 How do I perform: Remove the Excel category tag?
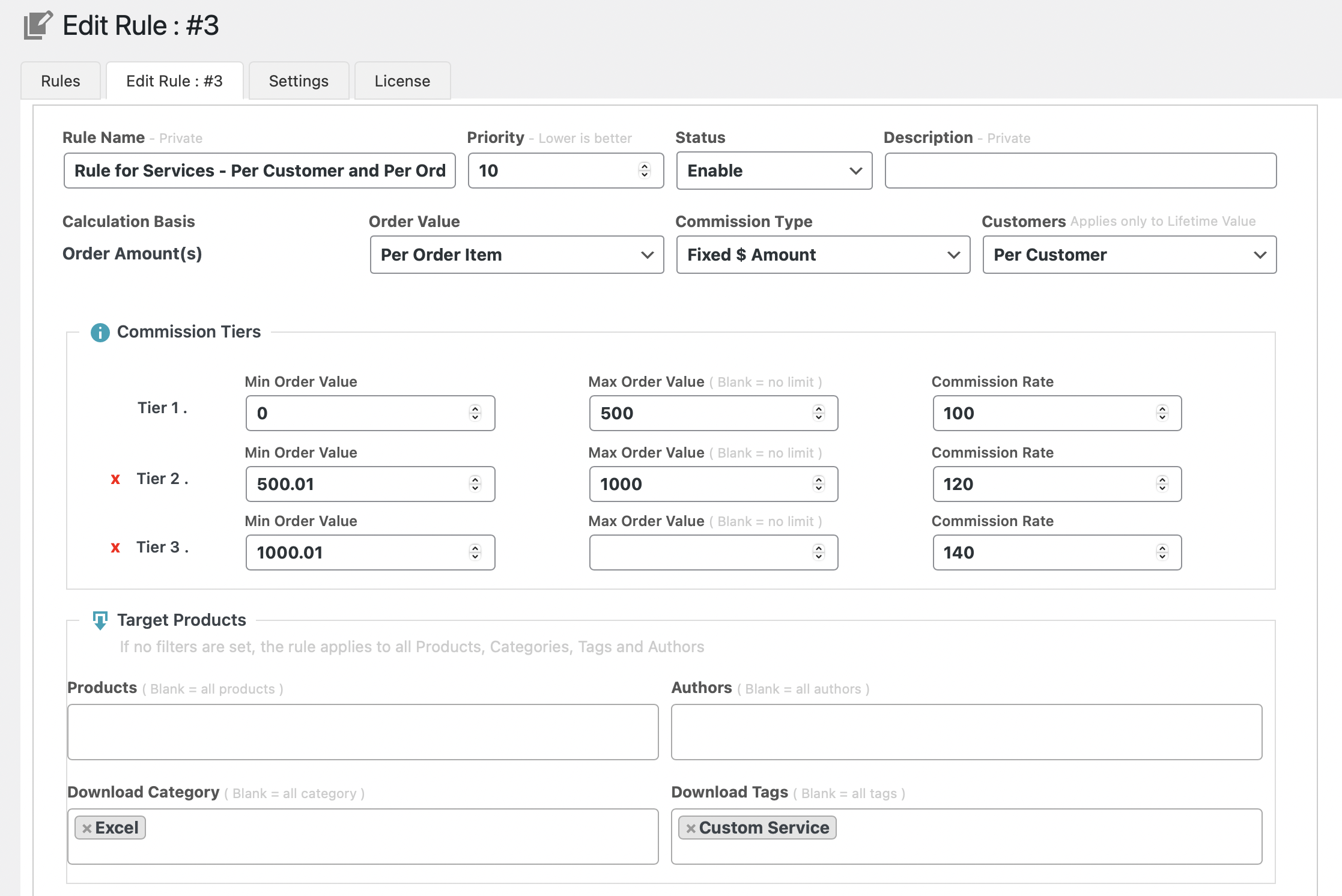click(87, 828)
